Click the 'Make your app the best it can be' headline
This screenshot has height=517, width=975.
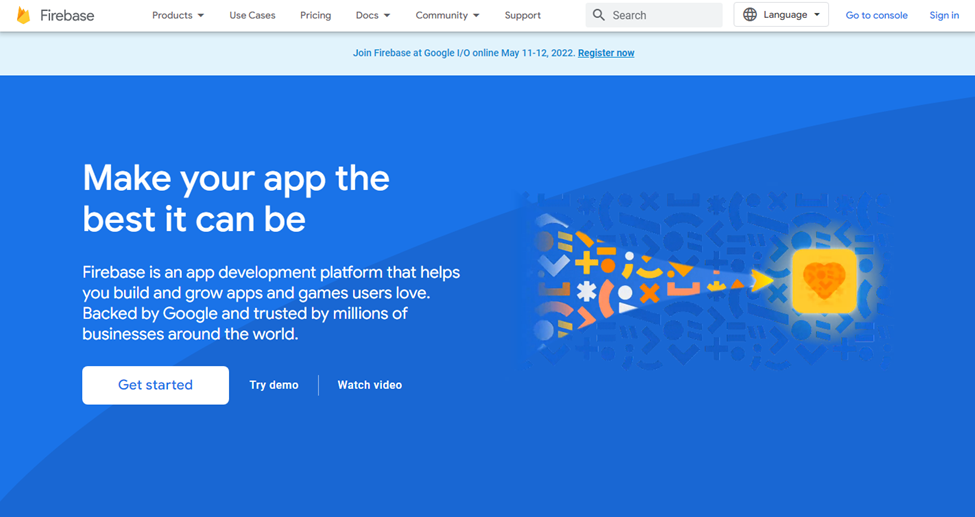[236, 198]
